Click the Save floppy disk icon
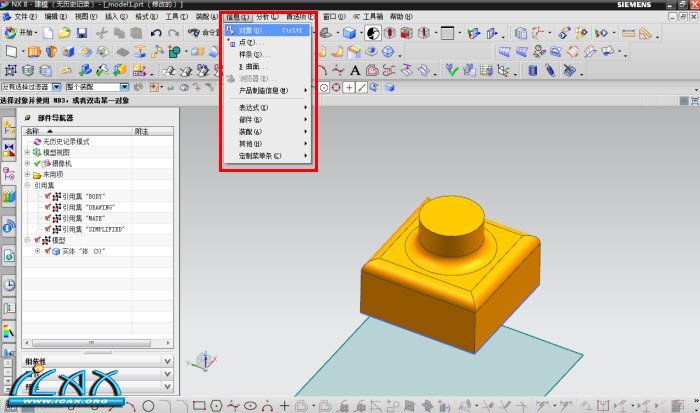700x413 pixels. pos(83,33)
